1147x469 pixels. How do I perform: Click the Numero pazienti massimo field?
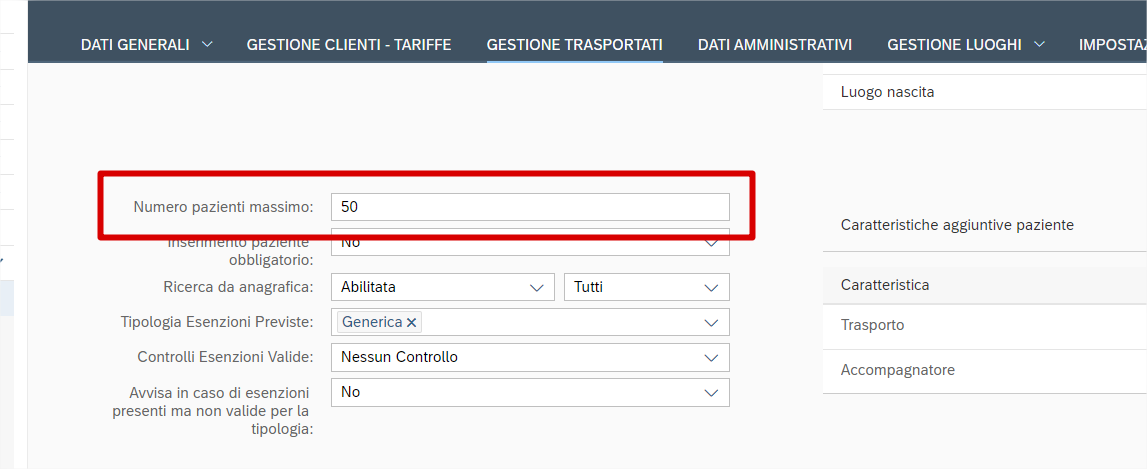point(530,207)
